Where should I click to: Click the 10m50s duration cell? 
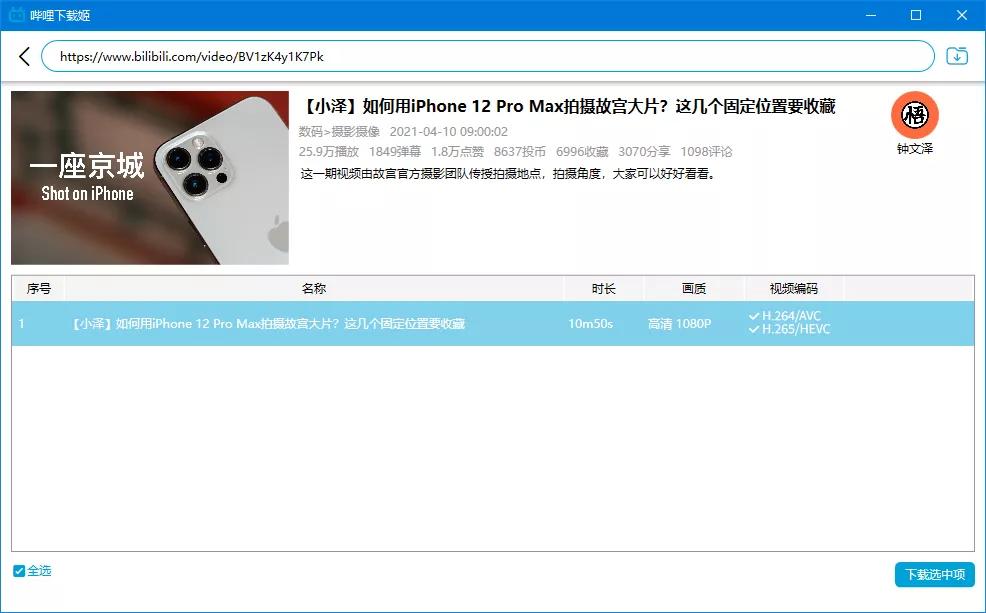pyautogui.click(x=590, y=323)
